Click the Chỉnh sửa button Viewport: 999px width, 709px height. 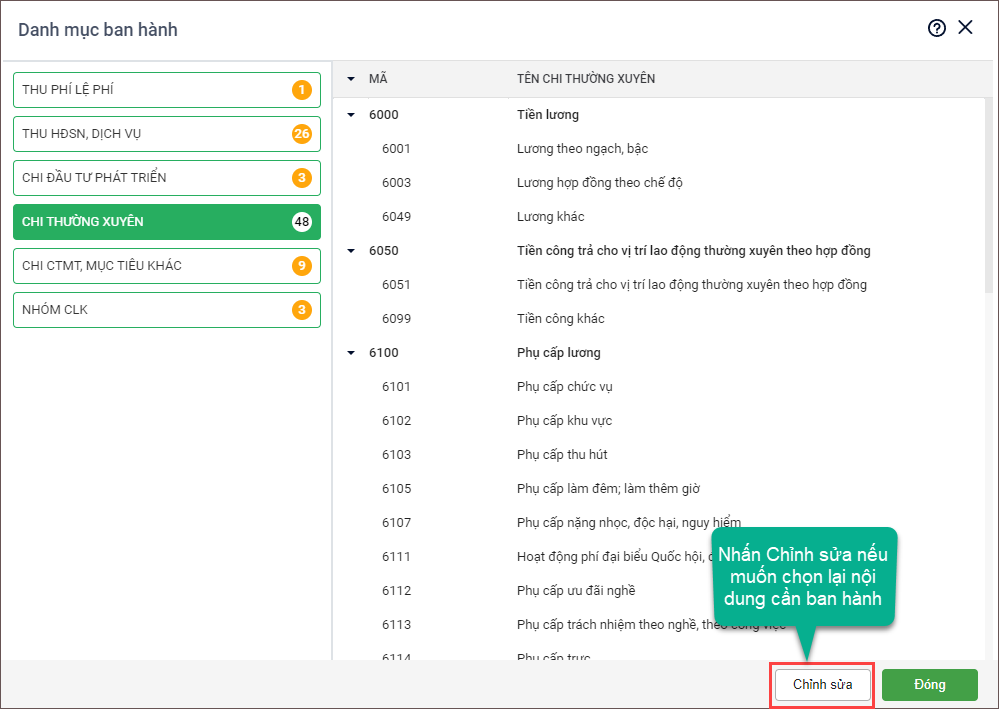tap(822, 685)
